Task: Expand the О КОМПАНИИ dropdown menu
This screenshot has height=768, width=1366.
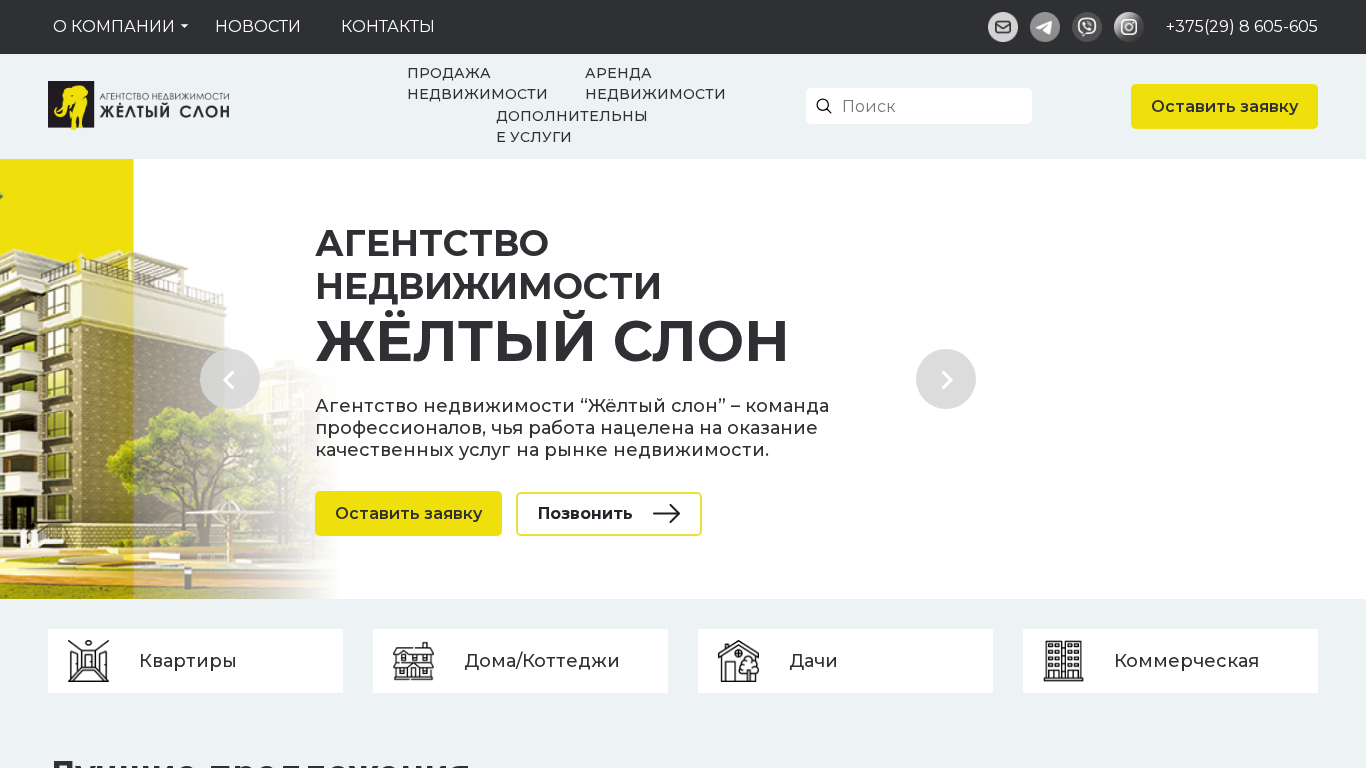Action: [120, 27]
